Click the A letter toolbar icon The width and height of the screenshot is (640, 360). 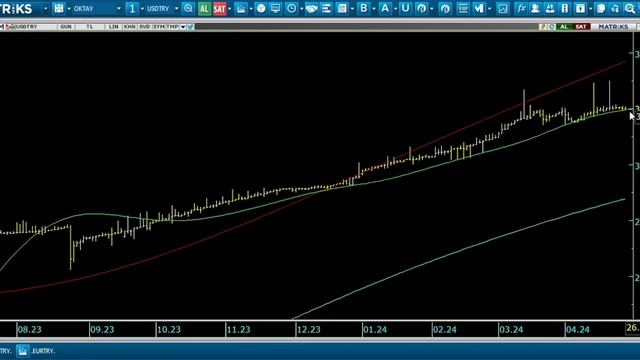click(384, 8)
